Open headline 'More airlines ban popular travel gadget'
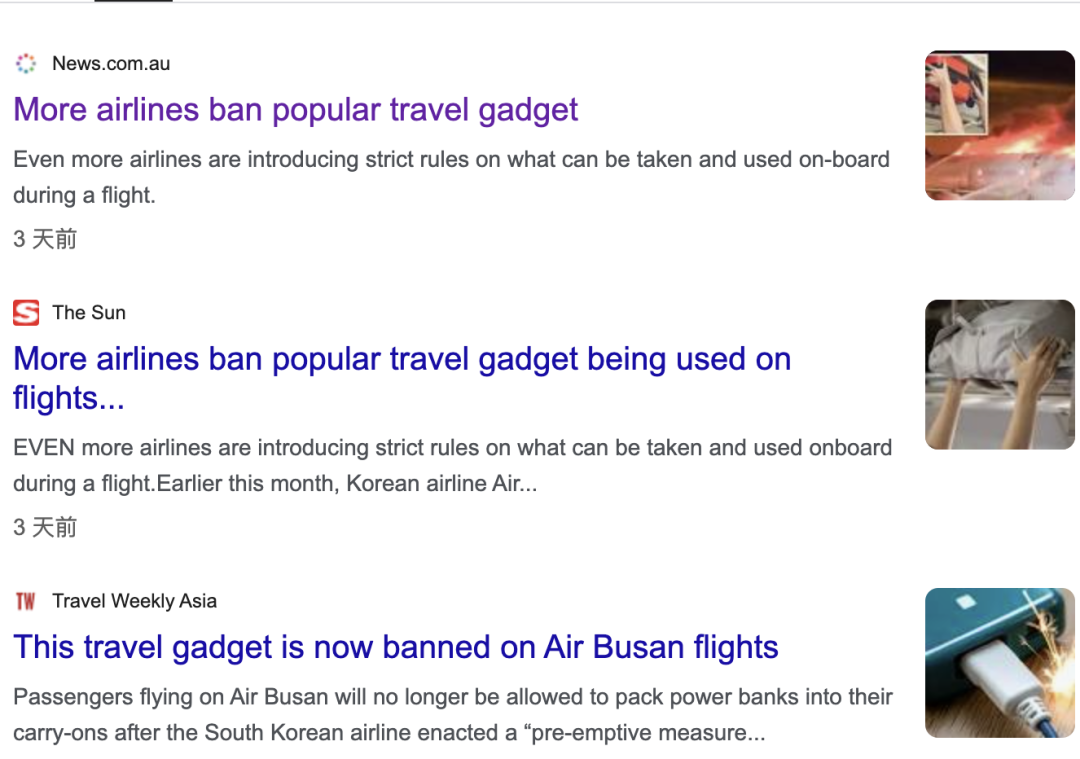Screen dimensions: 1080x759 (296, 110)
